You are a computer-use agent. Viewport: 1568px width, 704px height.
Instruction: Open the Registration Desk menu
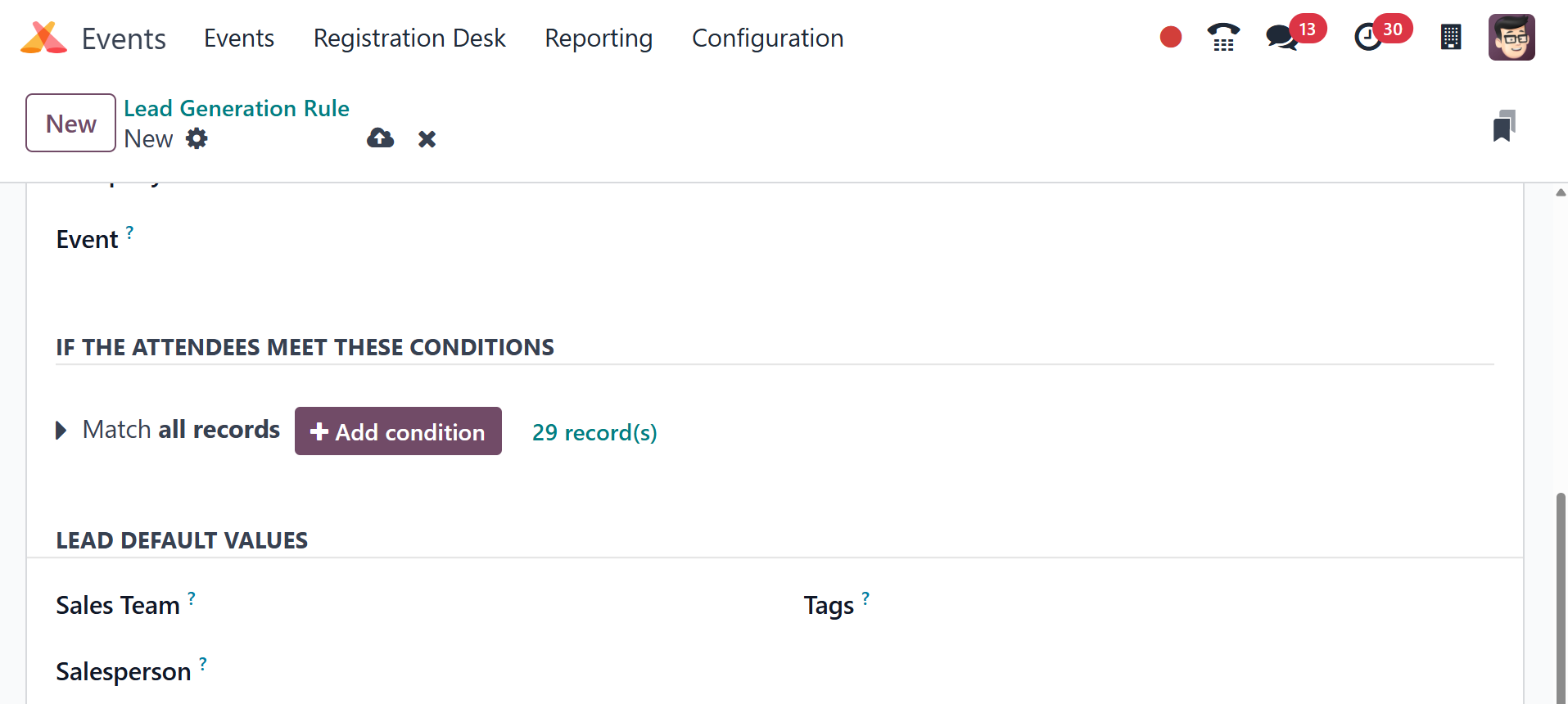click(x=409, y=38)
